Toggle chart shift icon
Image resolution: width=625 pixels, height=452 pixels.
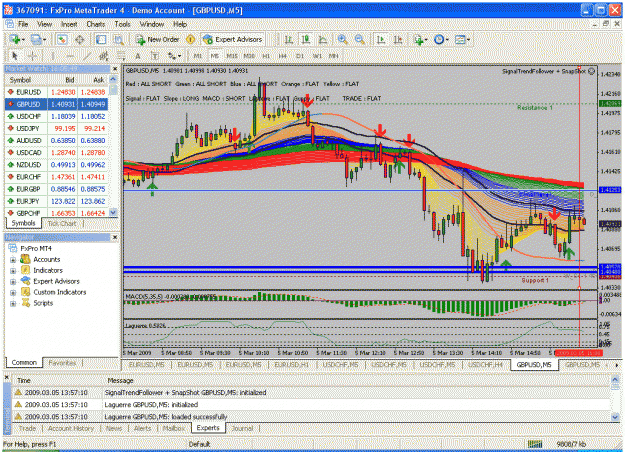pos(398,39)
